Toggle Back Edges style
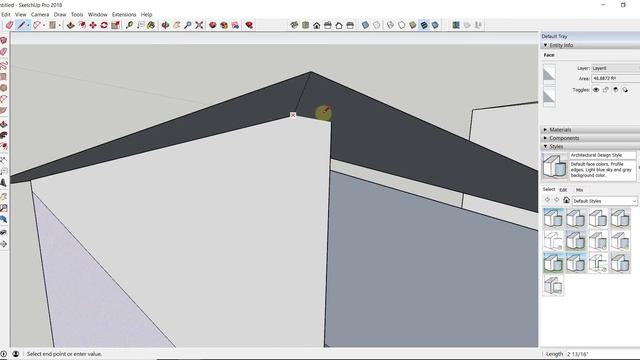This screenshot has height=360, width=640. click(x=376, y=25)
